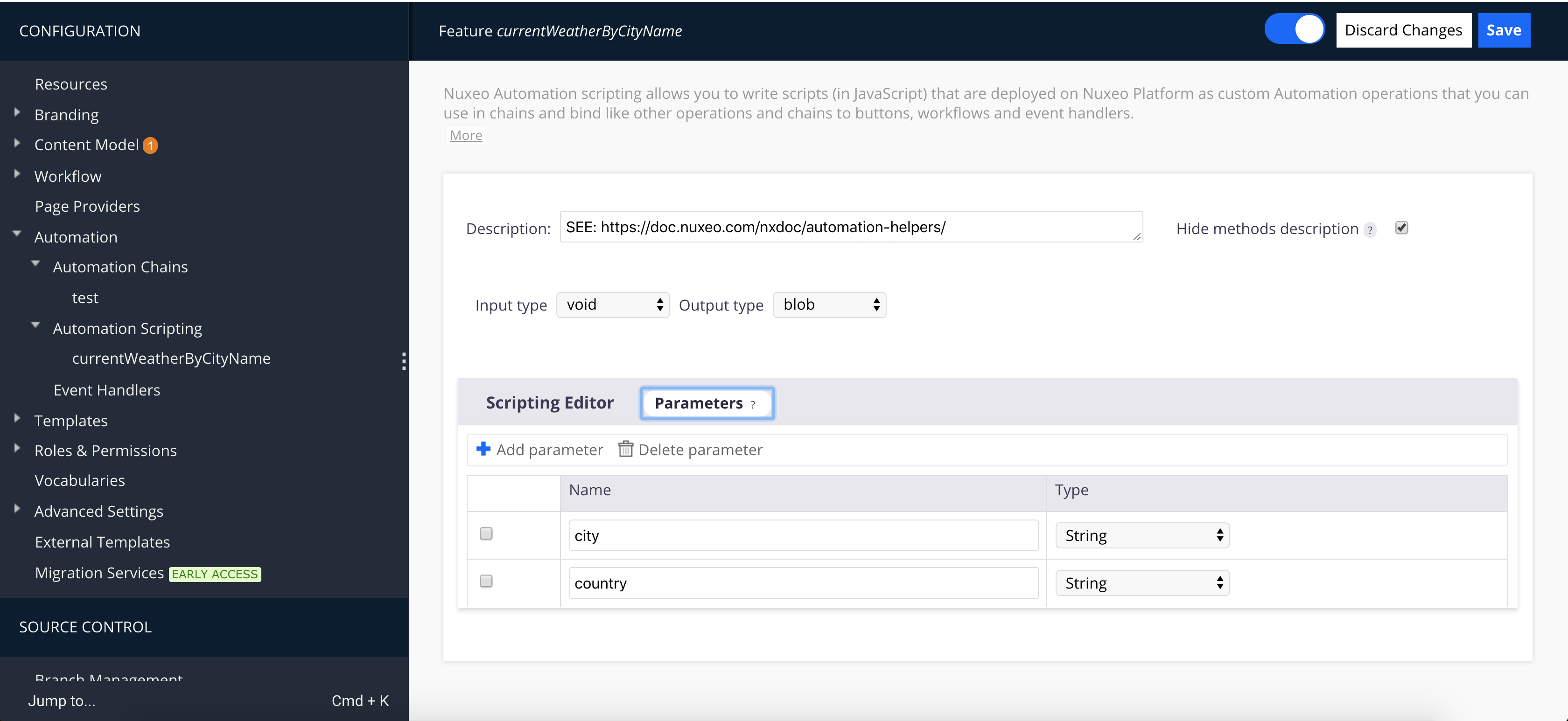Select the Parameters tab
This screenshot has height=721, width=1568.
coord(699,403)
